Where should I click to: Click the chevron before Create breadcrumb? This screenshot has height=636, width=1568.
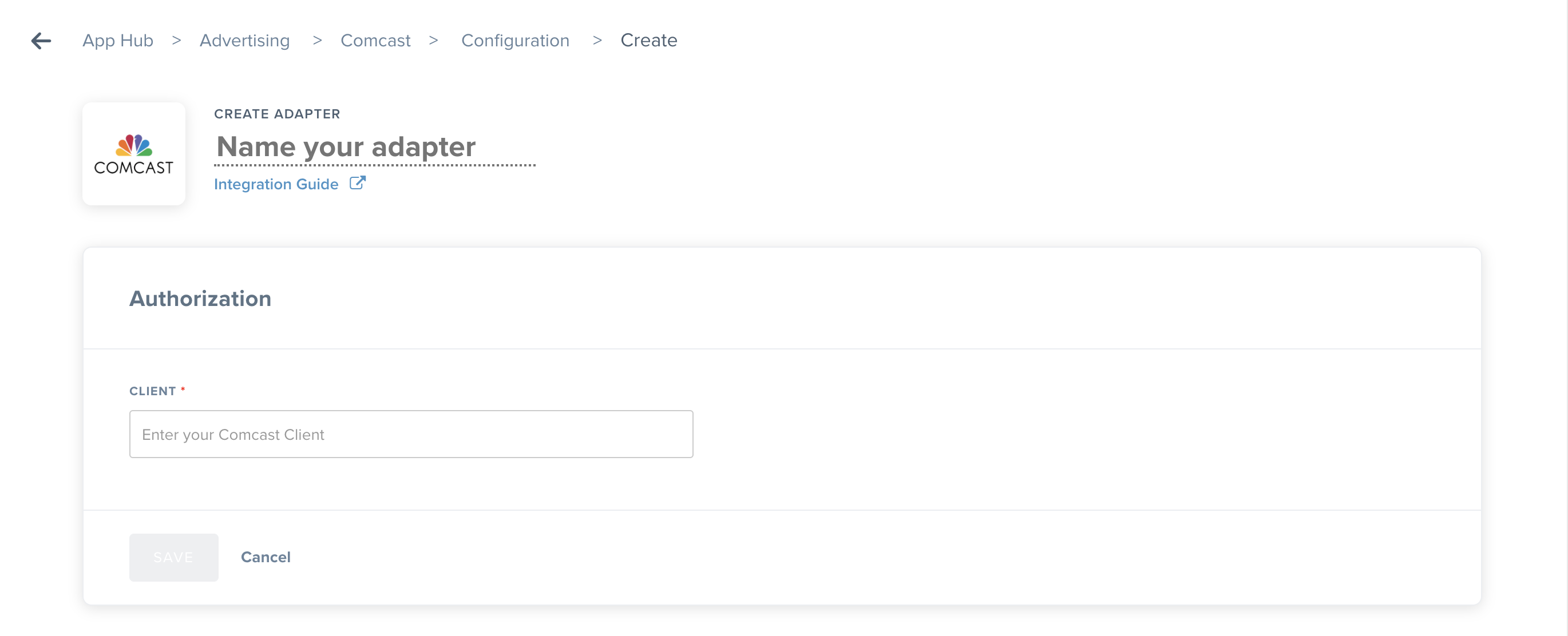point(597,40)
